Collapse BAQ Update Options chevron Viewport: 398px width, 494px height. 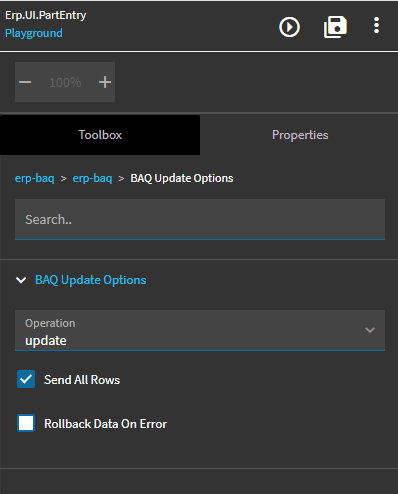click(x=21, y=280)
